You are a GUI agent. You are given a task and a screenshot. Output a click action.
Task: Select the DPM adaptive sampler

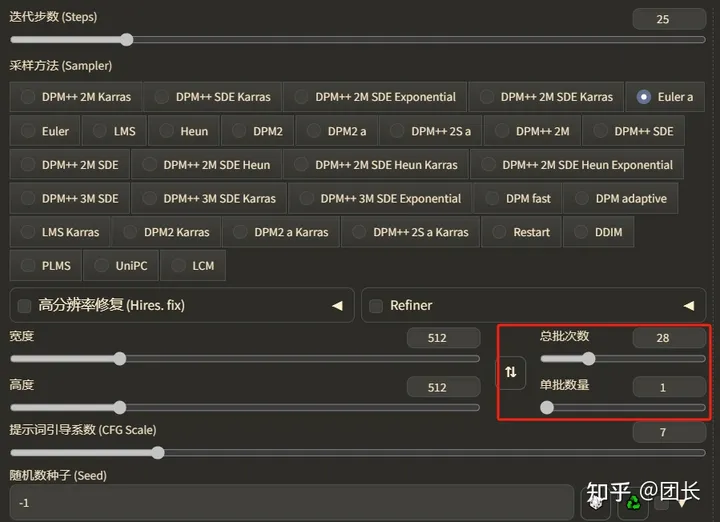tap(621, 198)
